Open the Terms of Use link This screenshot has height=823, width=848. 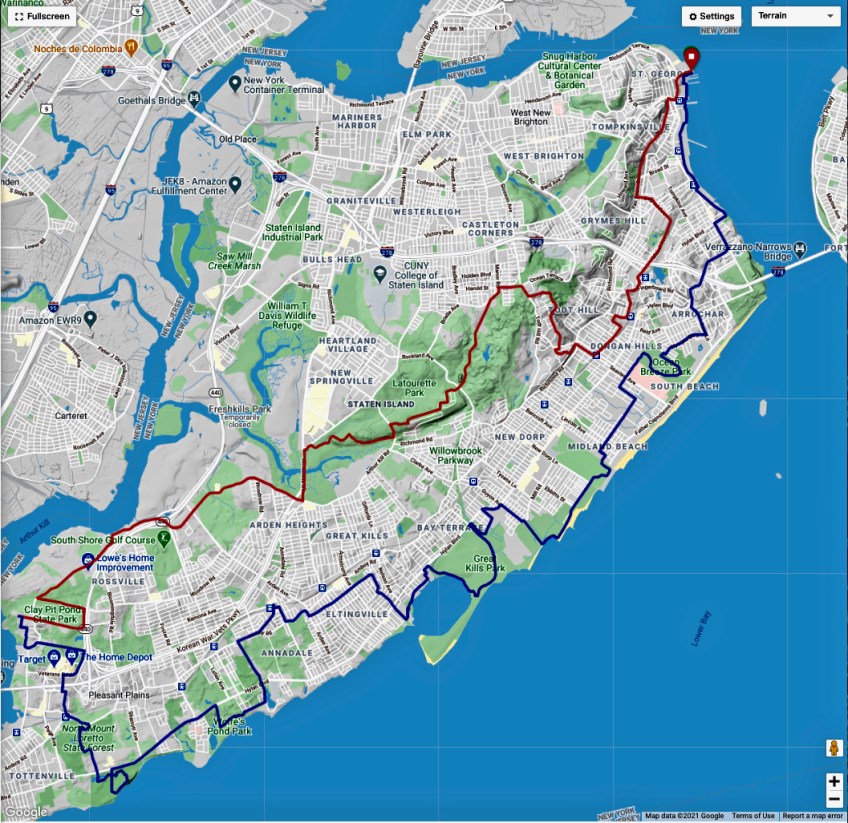coord(753,816)
